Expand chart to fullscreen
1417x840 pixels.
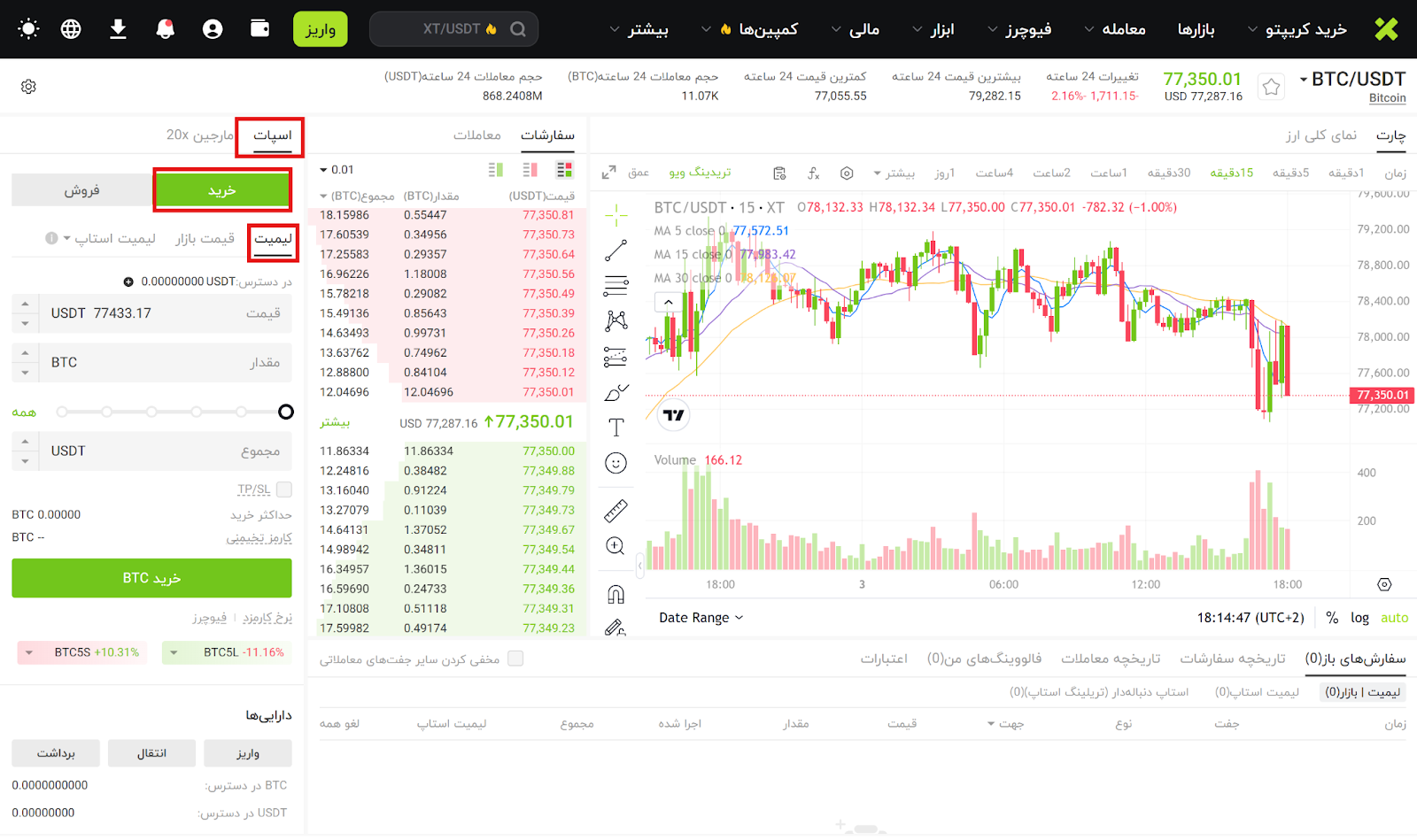[608, 173]
